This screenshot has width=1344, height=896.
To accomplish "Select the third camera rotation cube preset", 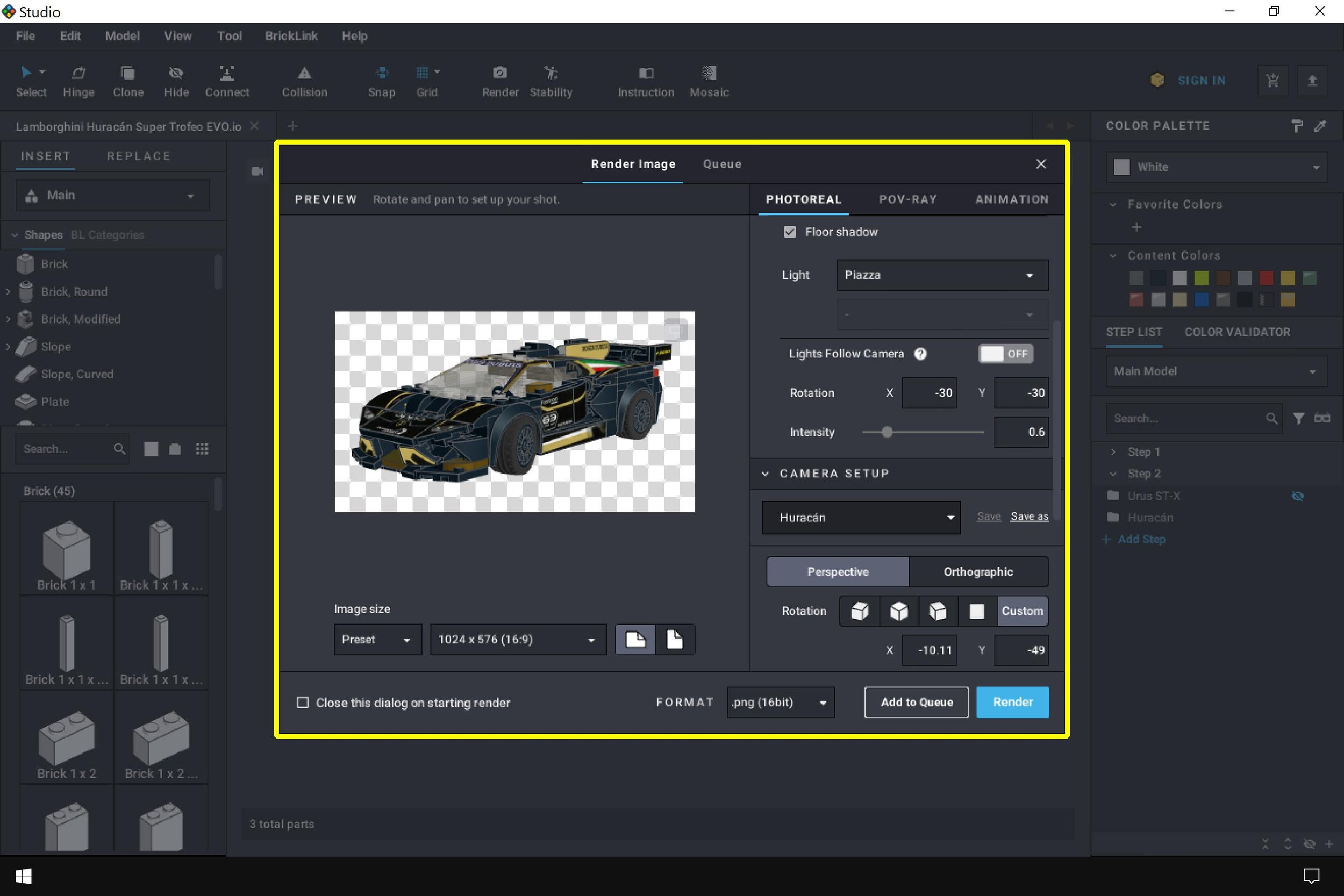I will coord(938,611).
